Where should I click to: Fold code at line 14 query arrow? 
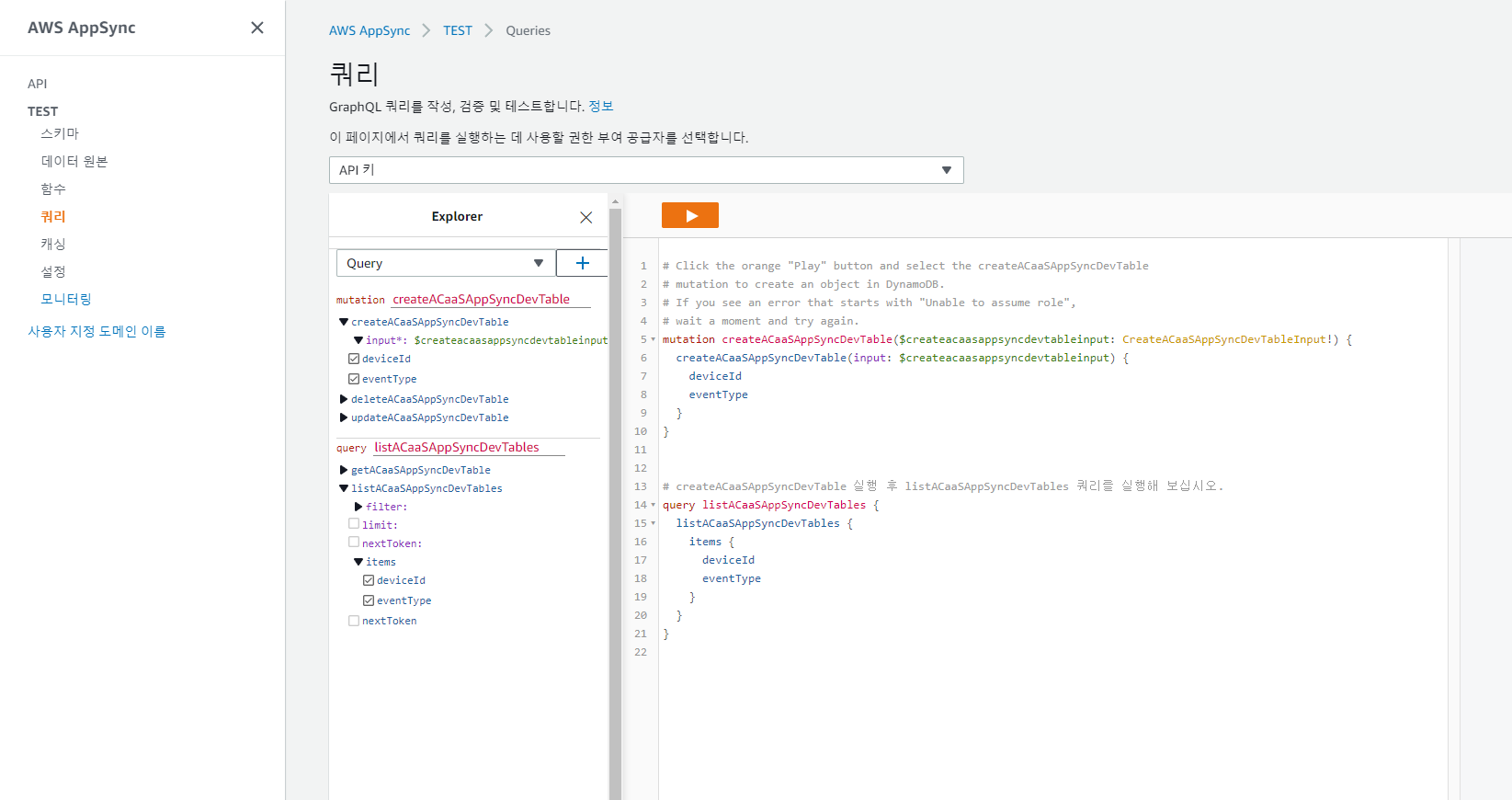pyautogui.click(x=654, y=505)
